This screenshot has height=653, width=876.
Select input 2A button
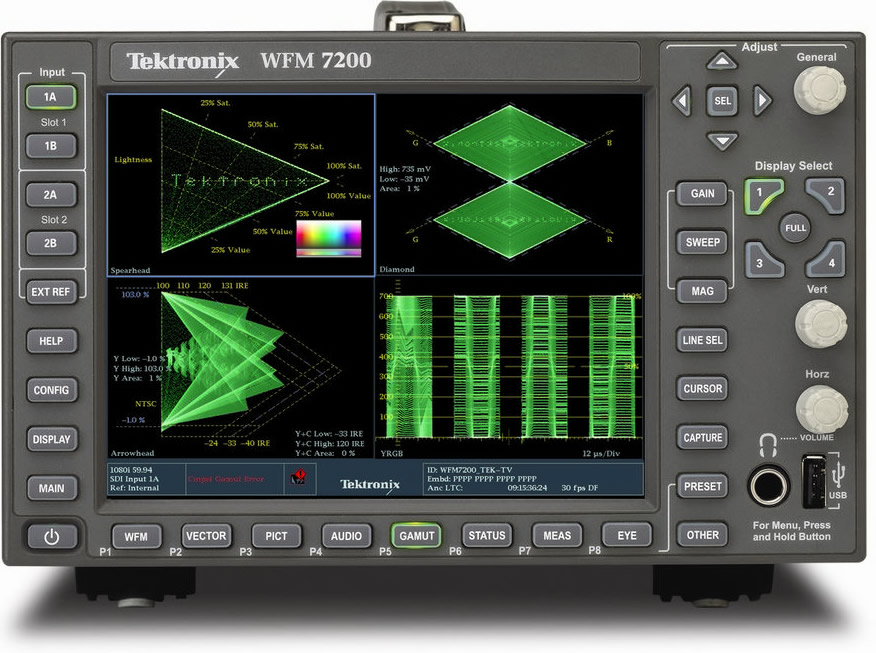click(50, 195)
